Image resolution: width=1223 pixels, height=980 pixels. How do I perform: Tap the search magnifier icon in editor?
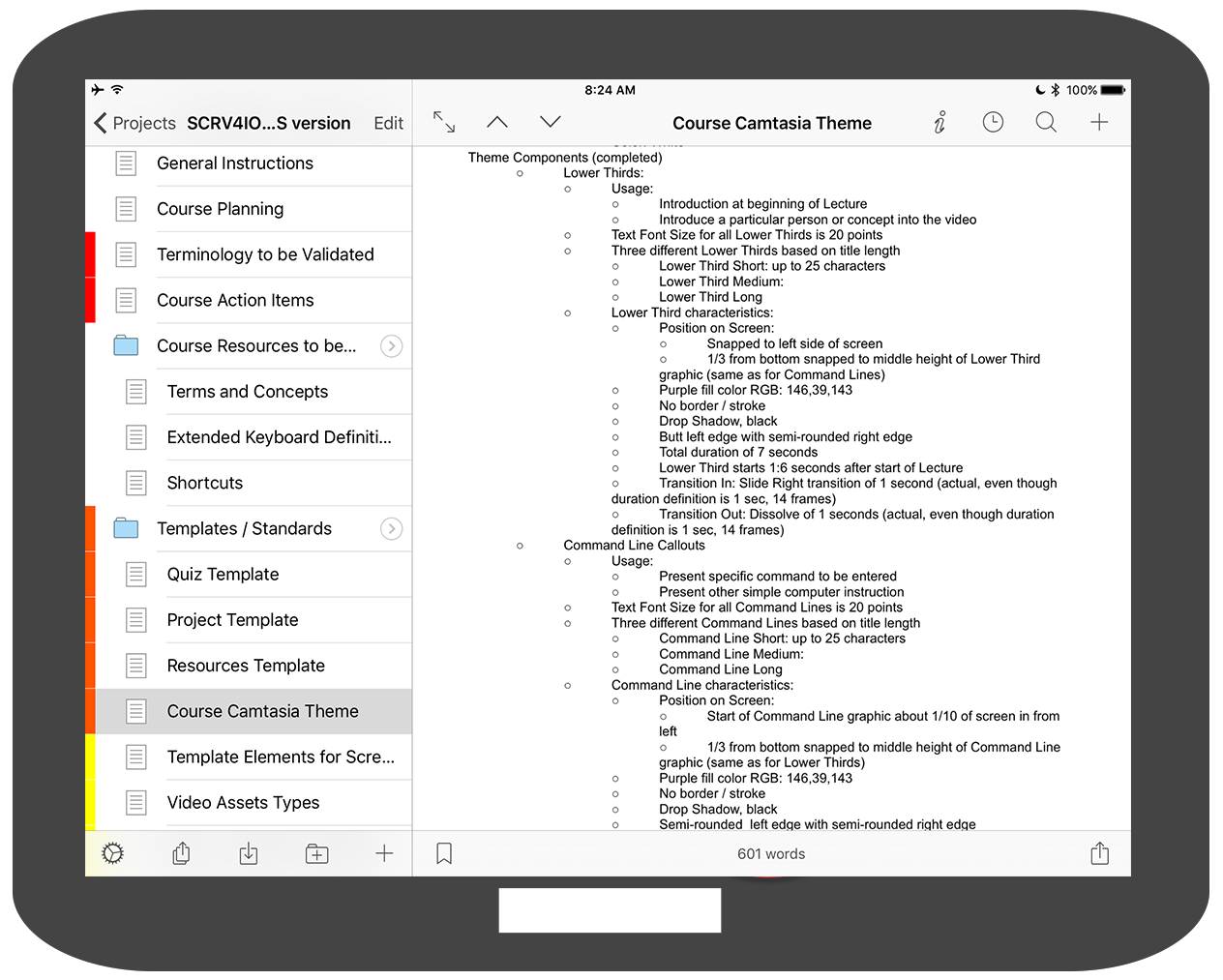(x=1046, y=122)
